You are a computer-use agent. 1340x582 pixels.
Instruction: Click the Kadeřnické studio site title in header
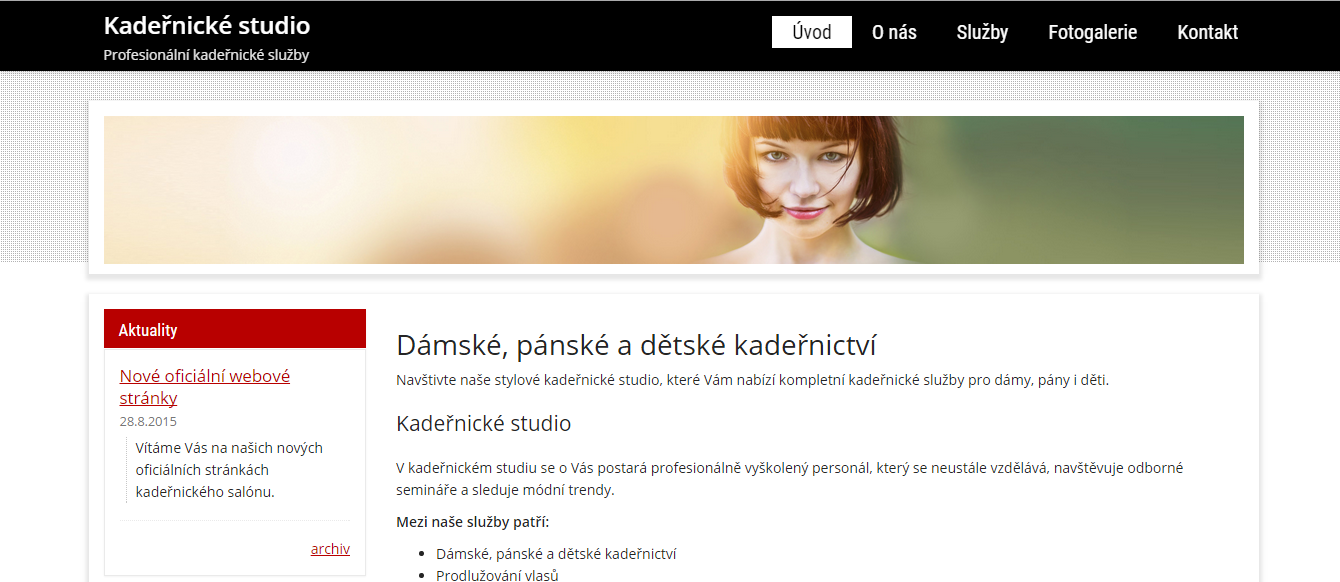coord(207,26)
